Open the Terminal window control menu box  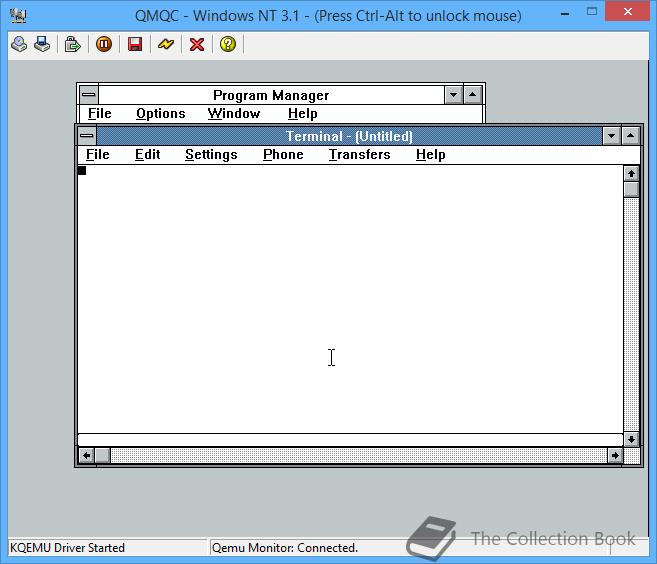(87, 136)
